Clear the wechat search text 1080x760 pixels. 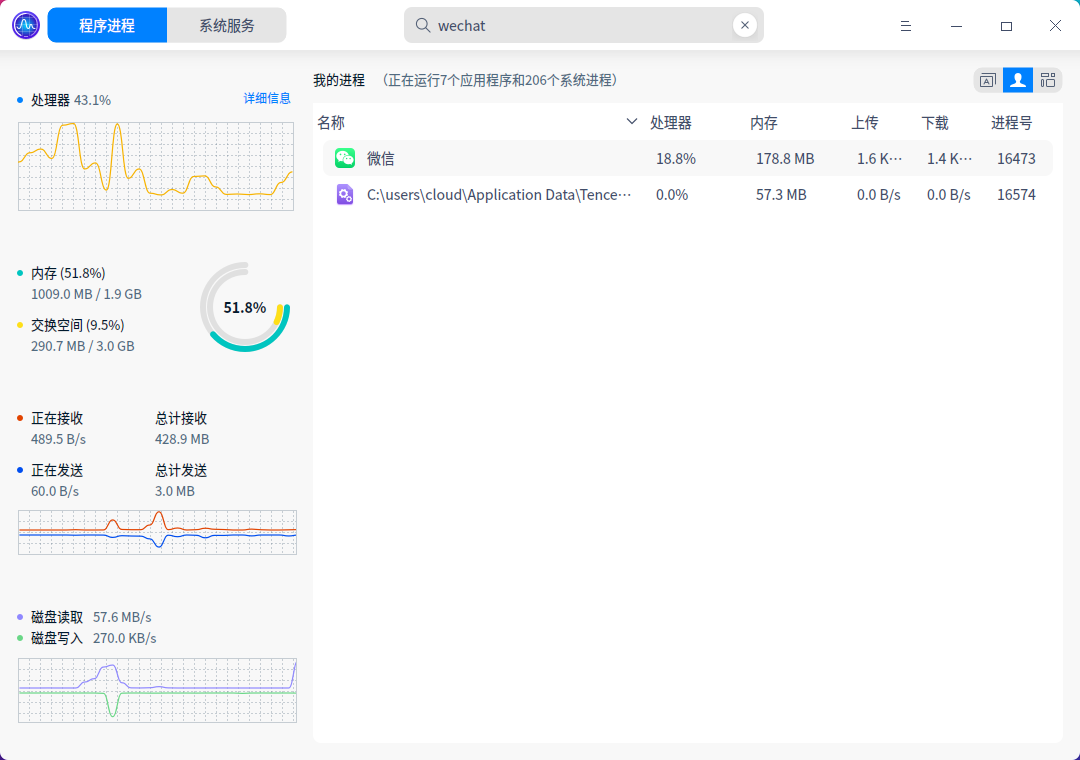[744, 24]
